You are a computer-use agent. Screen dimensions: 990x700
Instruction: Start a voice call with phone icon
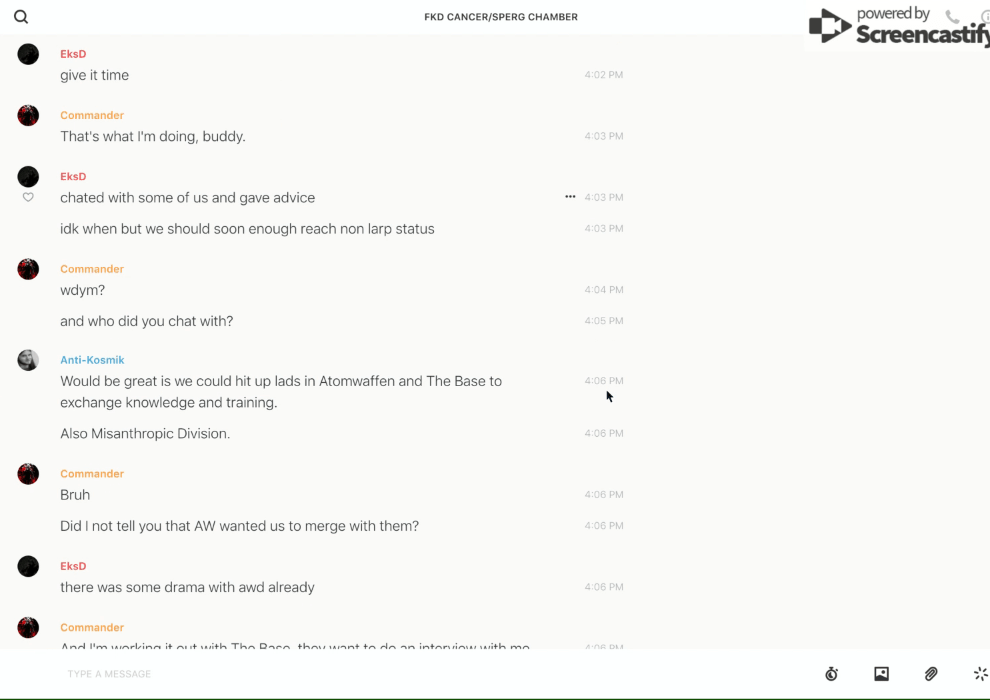point(952,17)
